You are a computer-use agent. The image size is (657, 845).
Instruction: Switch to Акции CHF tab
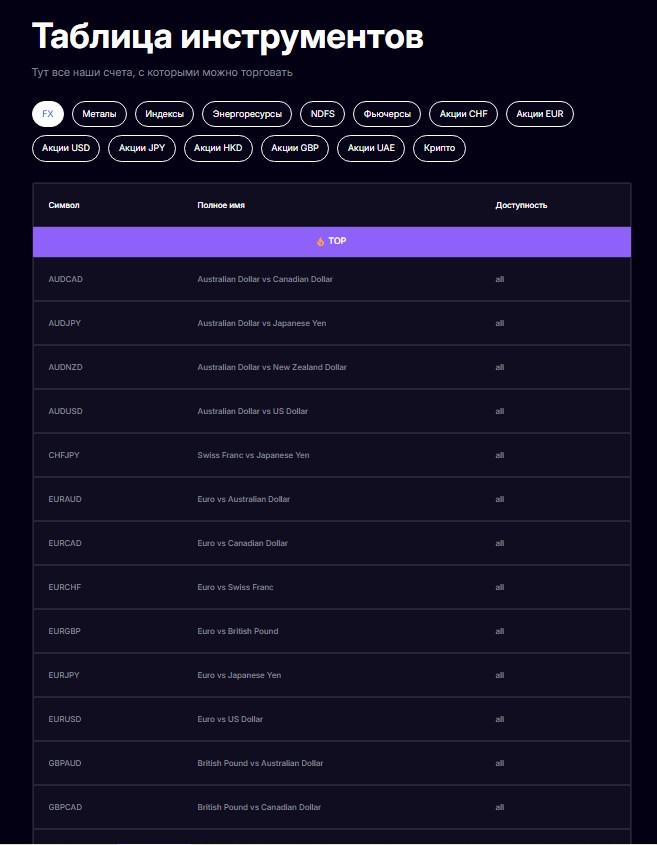464,114
